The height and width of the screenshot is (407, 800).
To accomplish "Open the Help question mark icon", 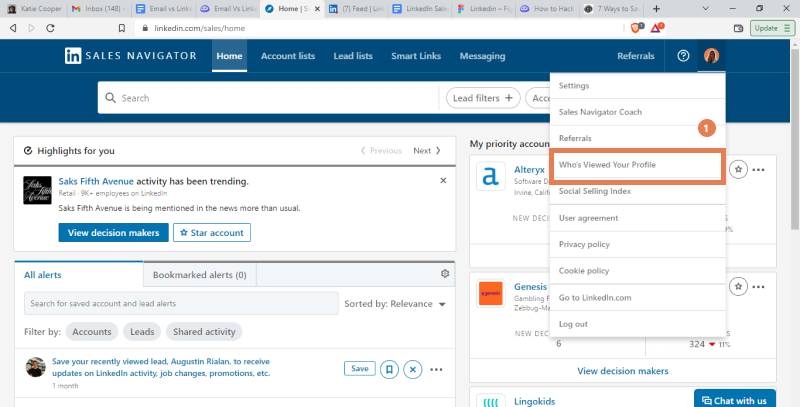I will 683,56.
